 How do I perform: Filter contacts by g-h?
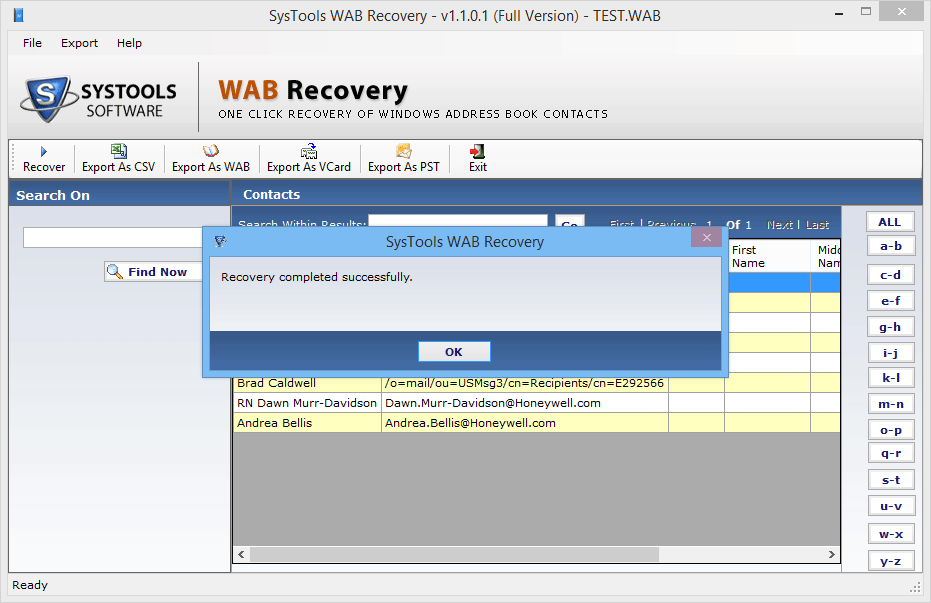tap(891, 327)
